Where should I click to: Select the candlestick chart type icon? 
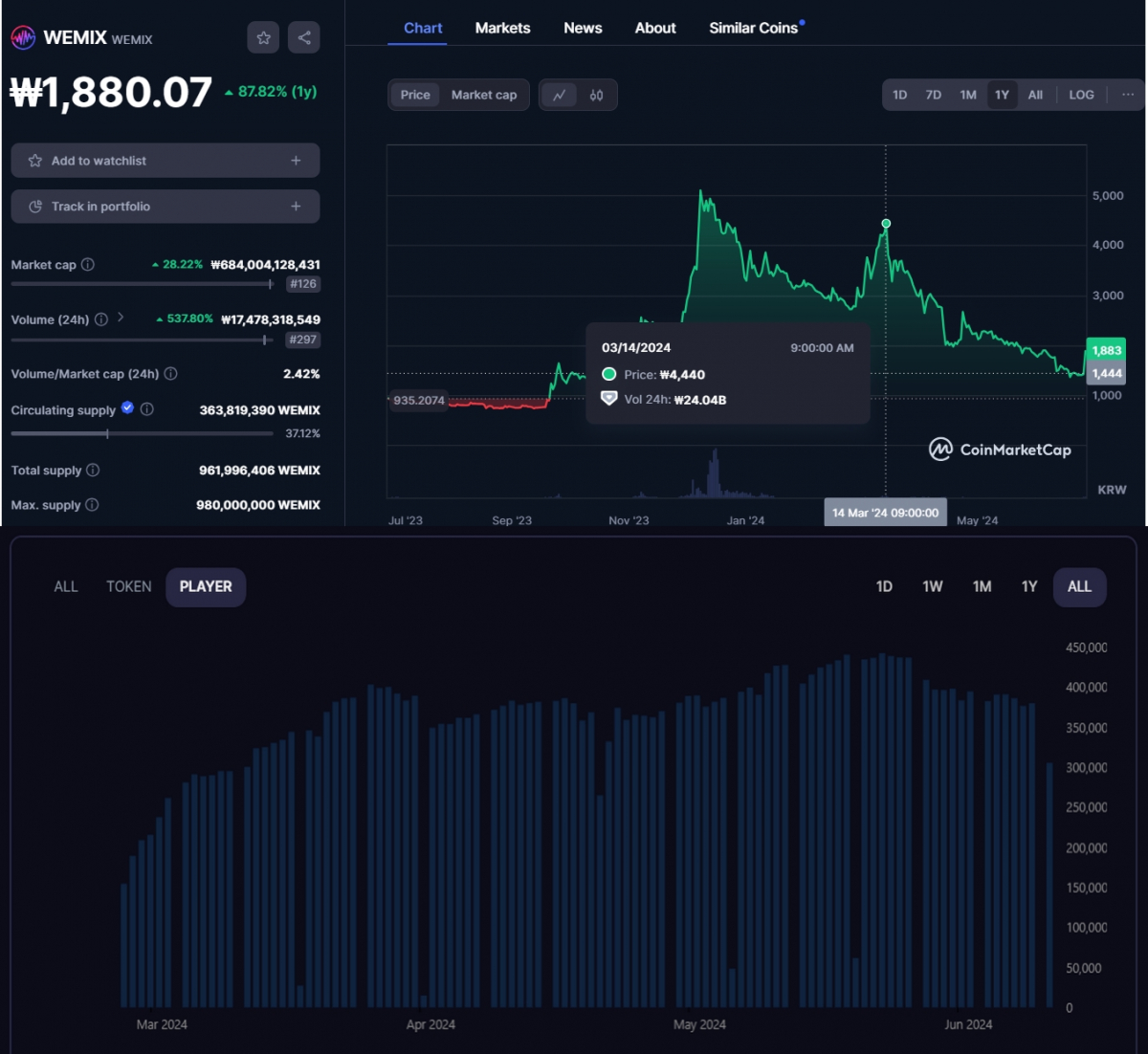[597, 95]
